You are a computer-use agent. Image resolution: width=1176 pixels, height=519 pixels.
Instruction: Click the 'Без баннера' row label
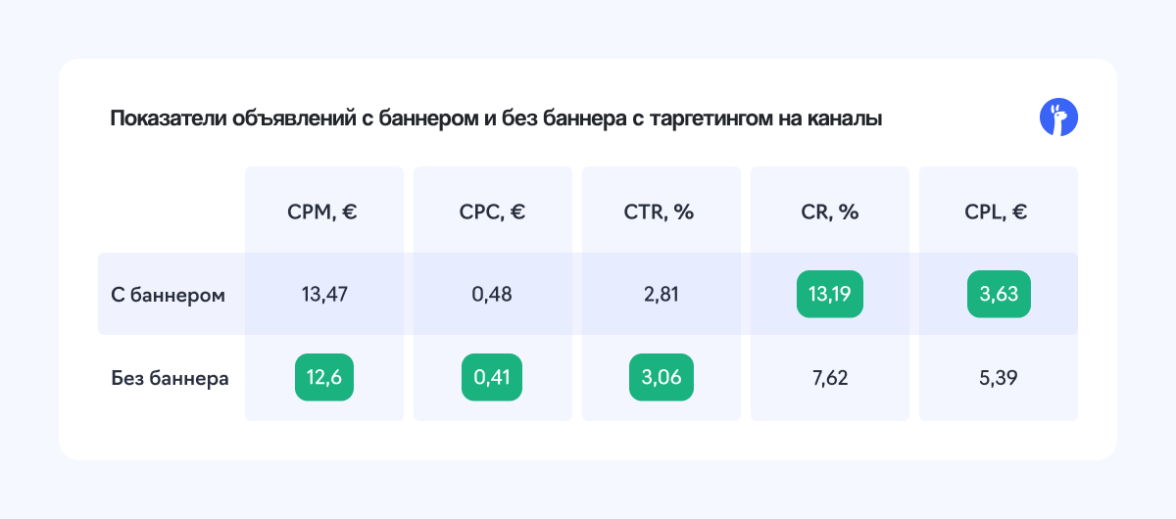pos(170,379)
